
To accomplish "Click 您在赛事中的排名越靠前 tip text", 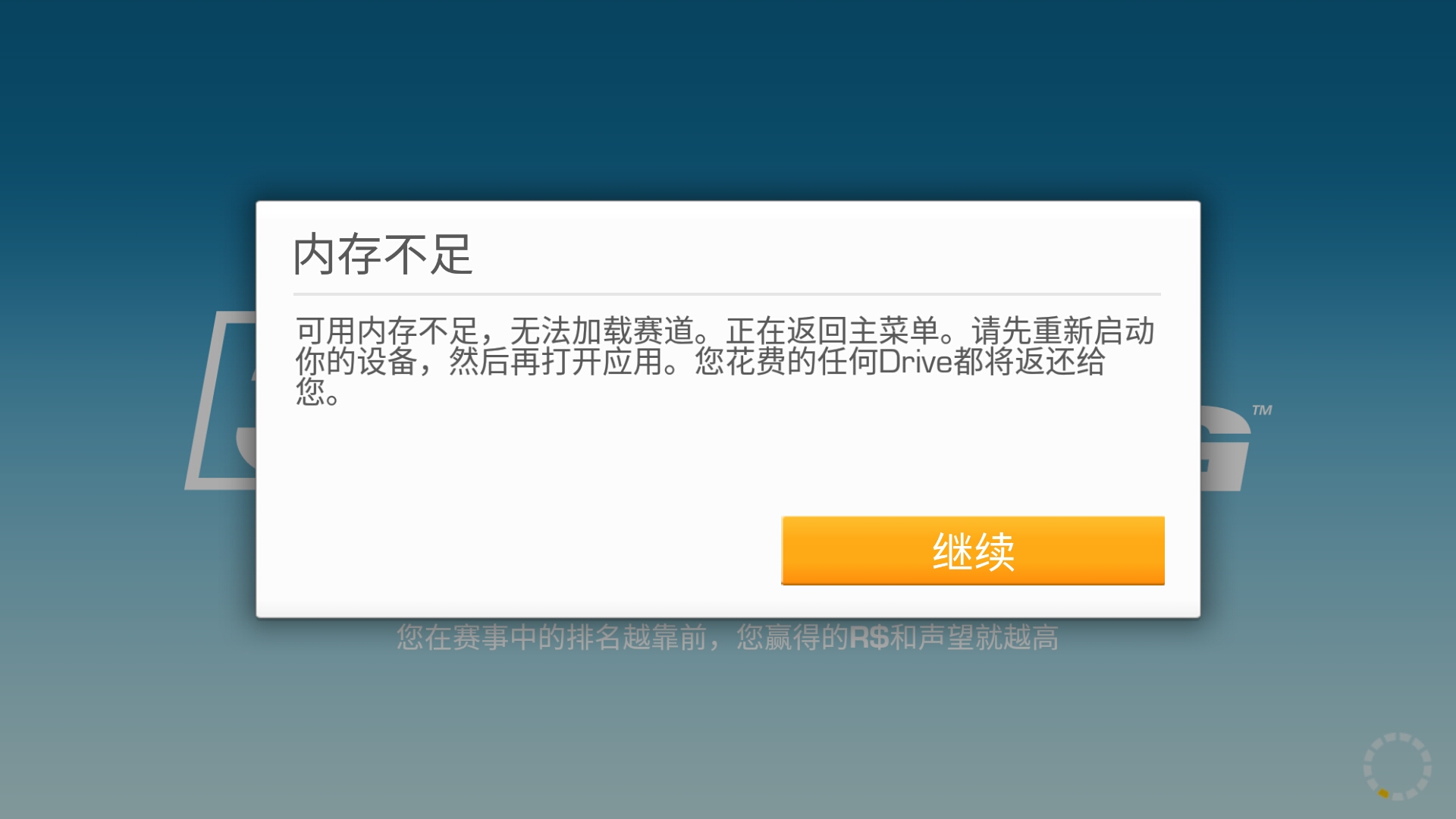I will tap(551, 638).
